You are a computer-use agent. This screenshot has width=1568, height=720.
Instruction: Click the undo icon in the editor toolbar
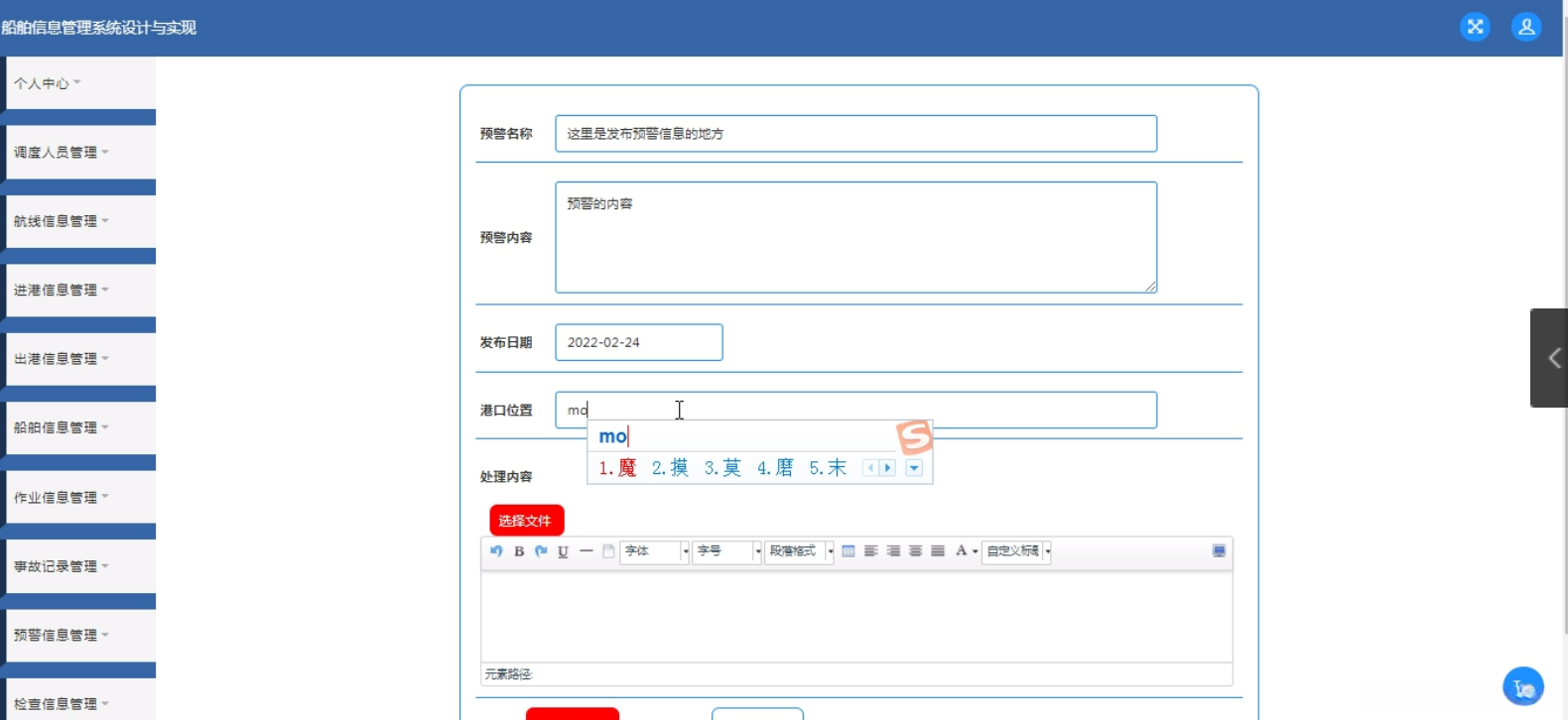pyautogui.click(x=496, y=551)
